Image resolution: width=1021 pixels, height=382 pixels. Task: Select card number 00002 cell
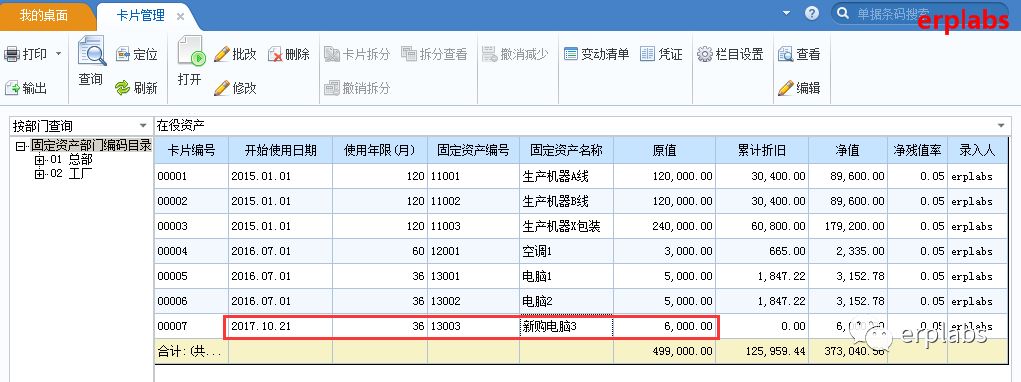[x=191, y=201]
